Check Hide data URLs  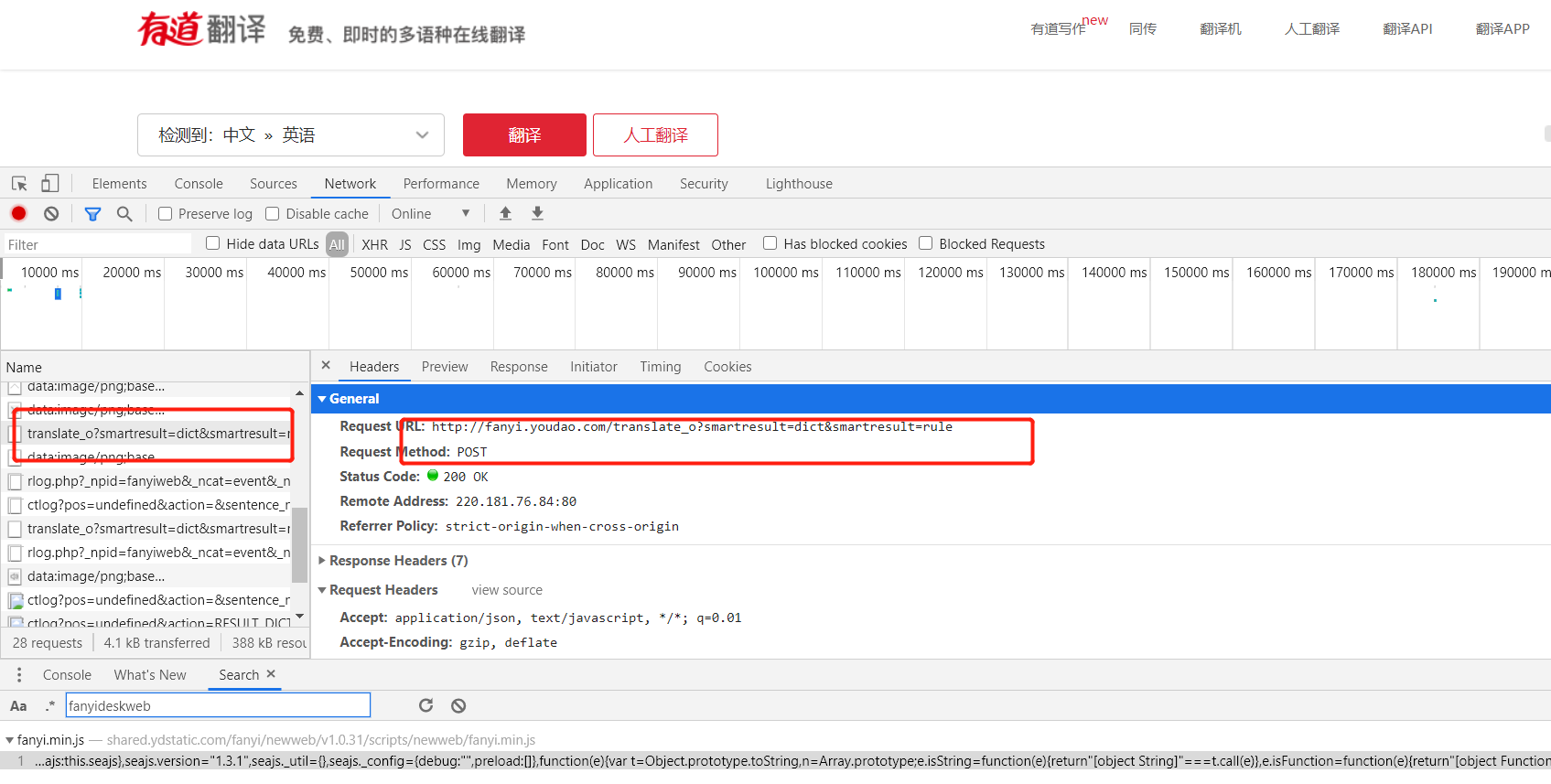point(212,242)
